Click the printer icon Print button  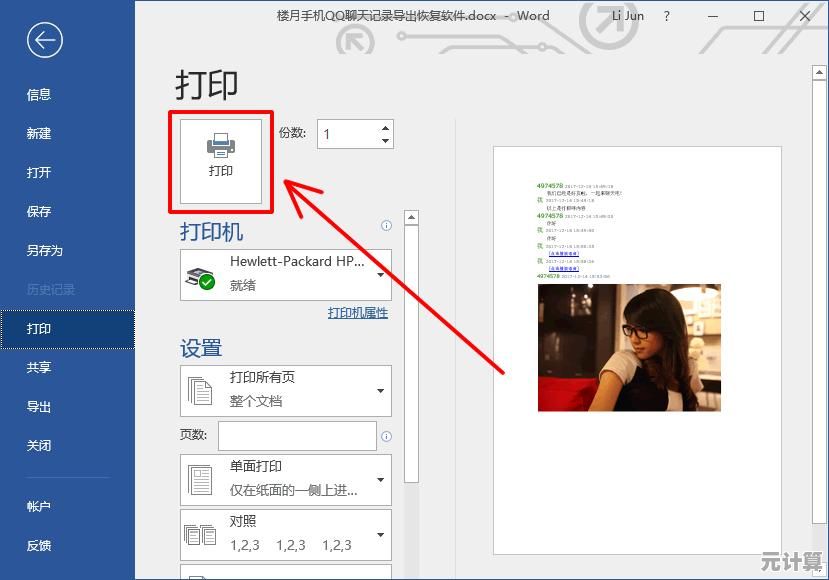[x=221, y=158]
